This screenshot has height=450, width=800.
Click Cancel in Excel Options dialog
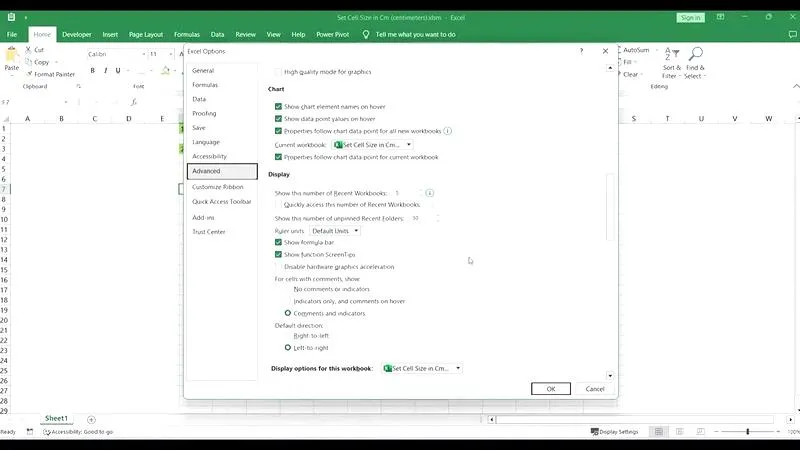click(595, 389)
